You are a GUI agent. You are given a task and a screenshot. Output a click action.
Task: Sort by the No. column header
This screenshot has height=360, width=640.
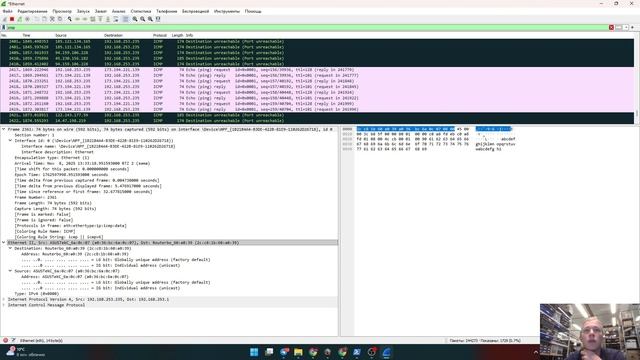point(4,36)
